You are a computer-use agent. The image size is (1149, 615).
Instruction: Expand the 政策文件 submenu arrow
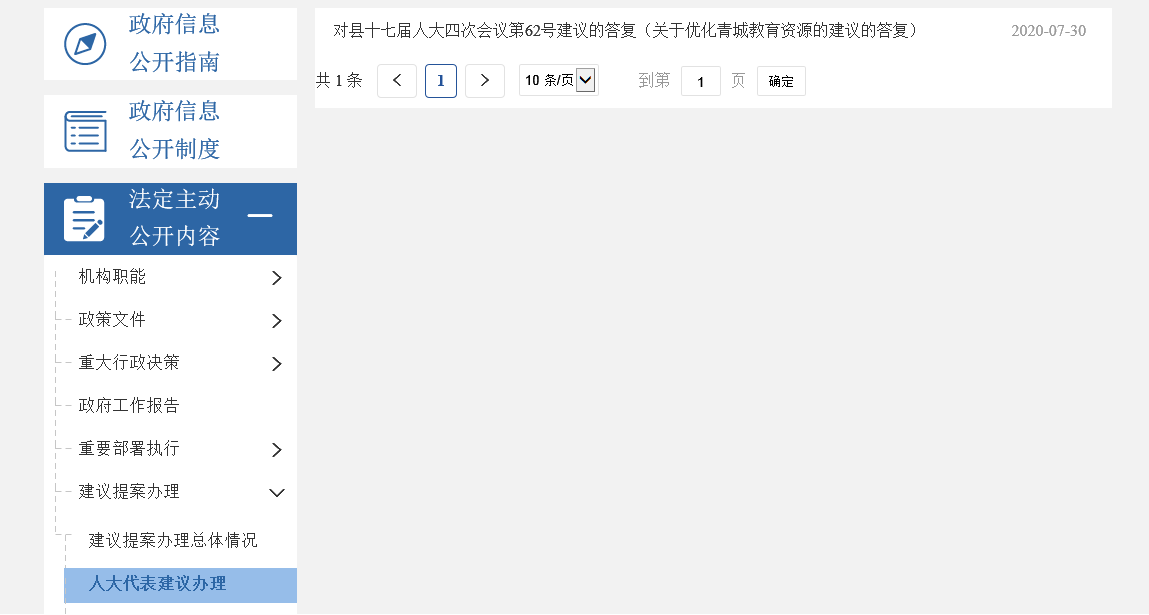(x=277, y=321)
